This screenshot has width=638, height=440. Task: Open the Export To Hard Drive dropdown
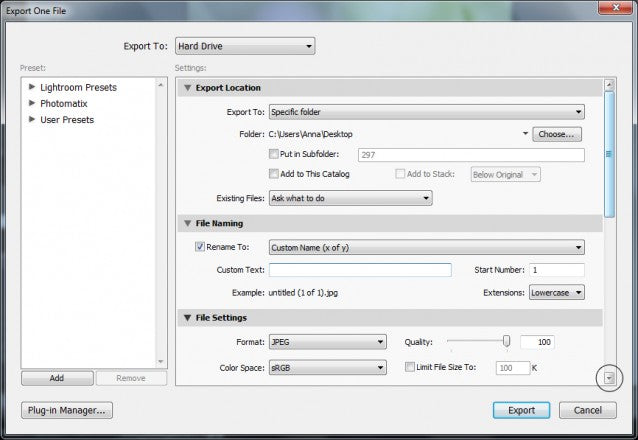click(244, 45)
